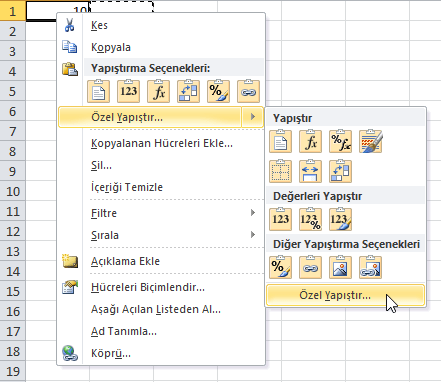Click Özel Yapıştır... button at submenu bottom
Image resolution: width=441 pixels, height=382 pixels.
(x=346, y=295)
